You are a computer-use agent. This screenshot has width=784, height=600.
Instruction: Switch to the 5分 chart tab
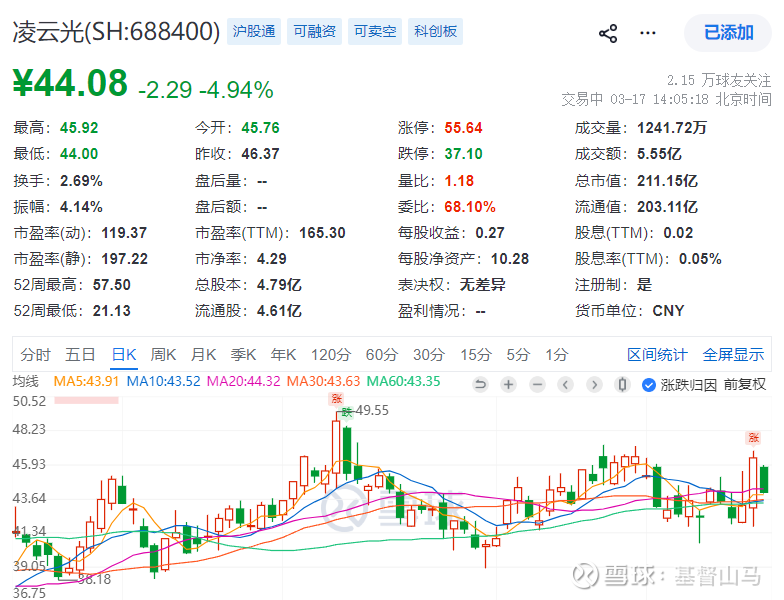pyautogui.click(x=518, y=355)
